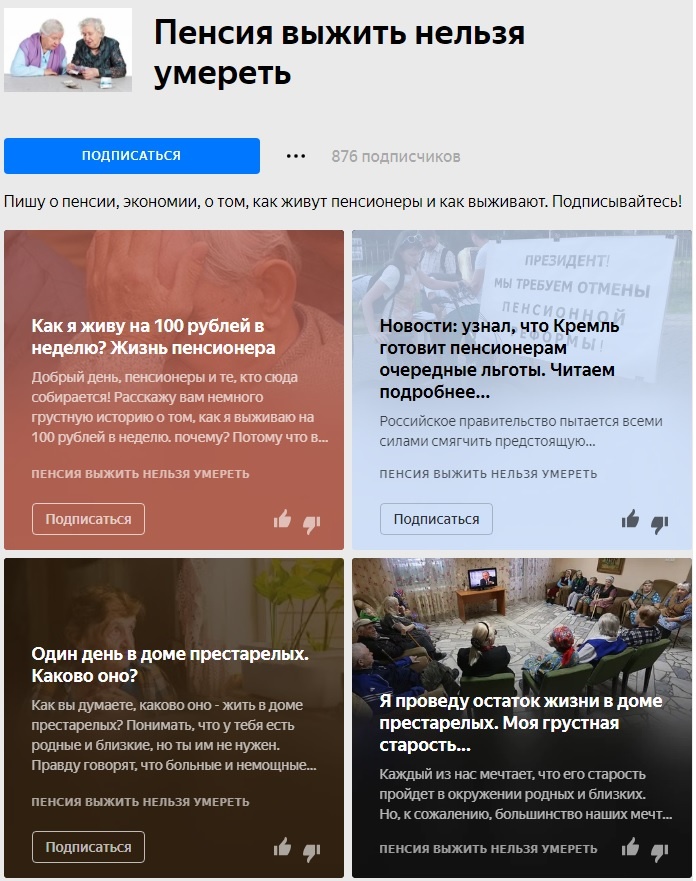The width and height of the screenshot is (696, 881).
Task: Subscribe via the red '100 рублей' card button
Action: 88,519
